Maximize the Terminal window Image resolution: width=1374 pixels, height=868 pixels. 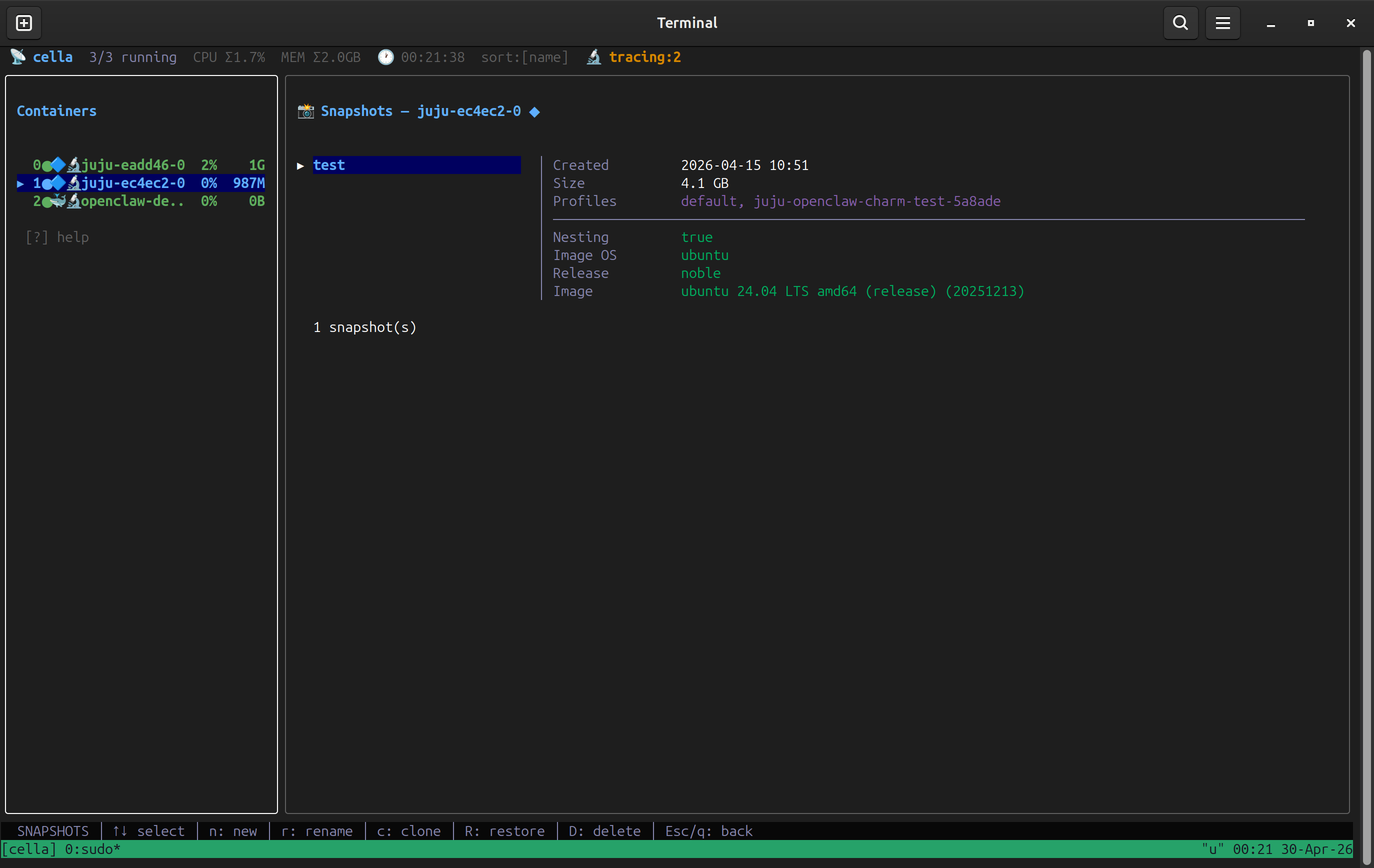coord(1310,23)
